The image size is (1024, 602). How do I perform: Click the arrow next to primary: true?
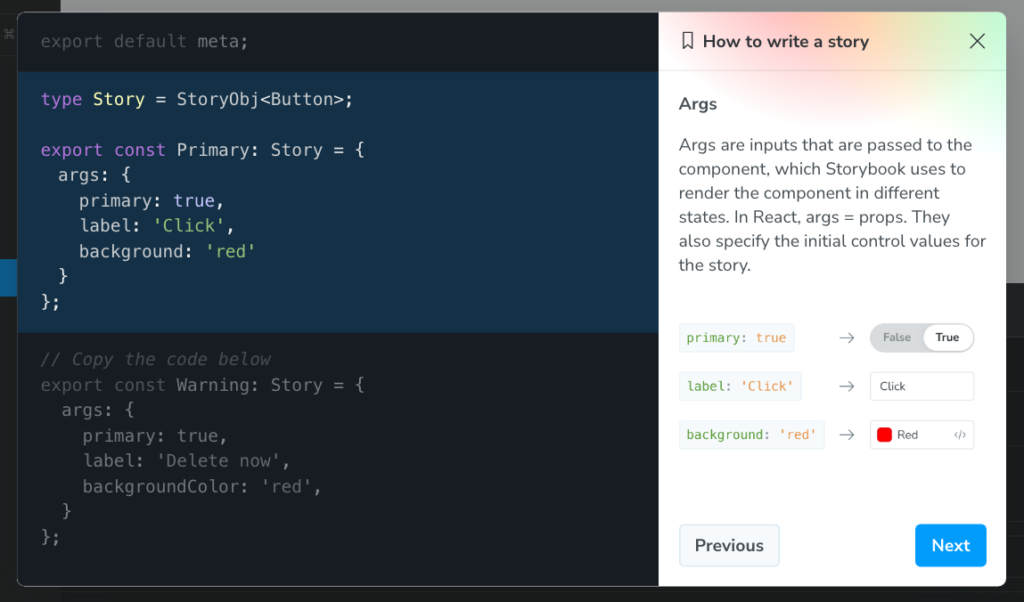pos(847,338)
